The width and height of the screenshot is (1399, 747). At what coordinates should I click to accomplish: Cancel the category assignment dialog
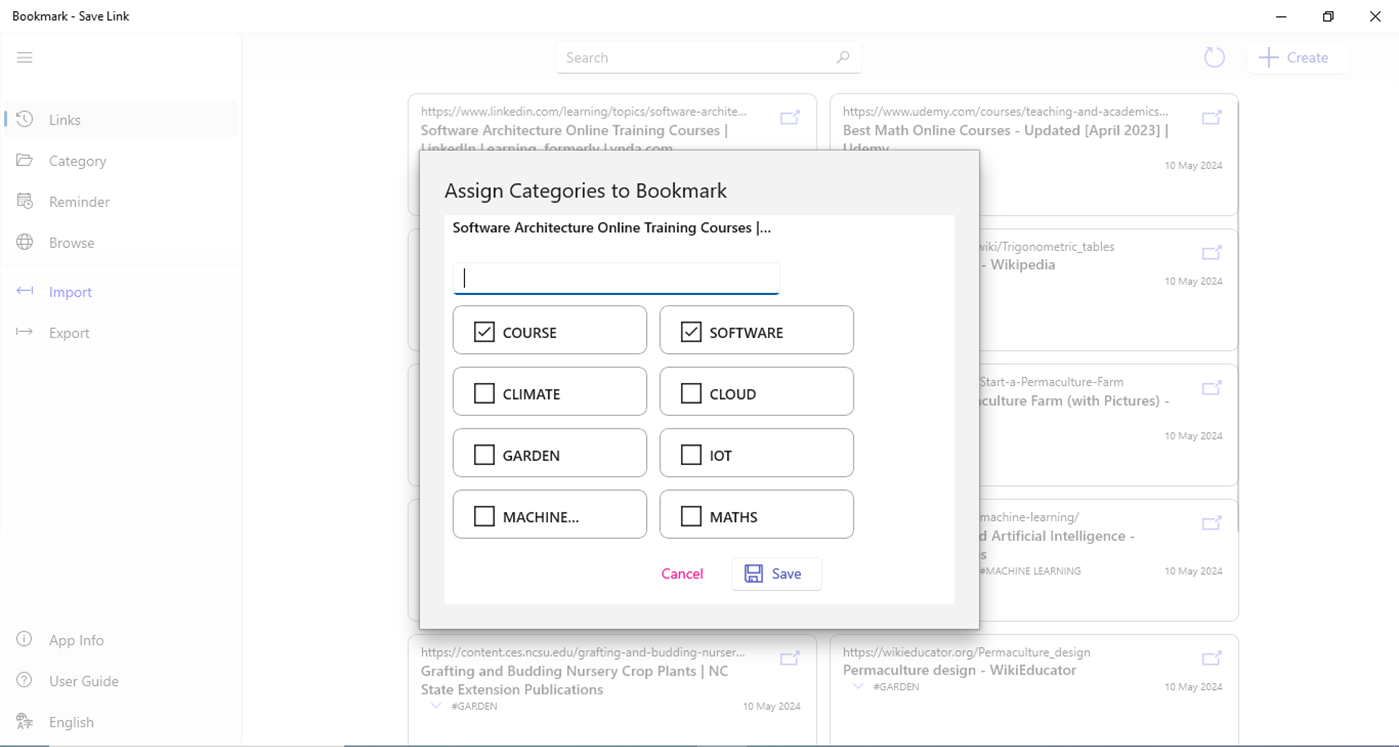[682, 573]
